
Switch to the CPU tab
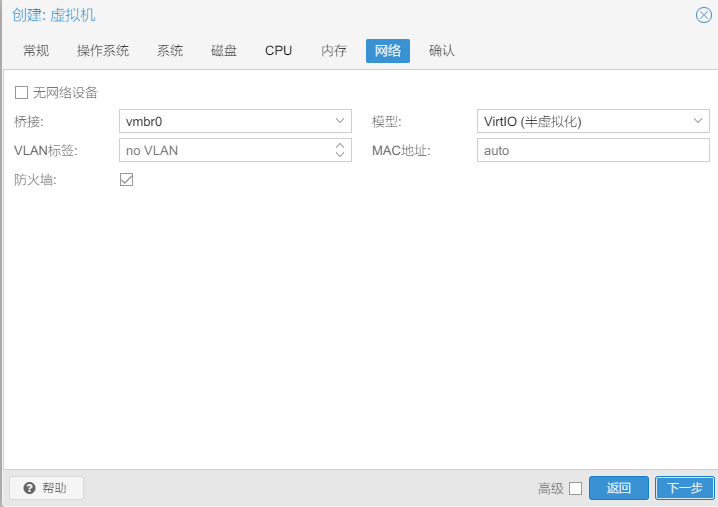pyautogui.click(x=278, y=51)
